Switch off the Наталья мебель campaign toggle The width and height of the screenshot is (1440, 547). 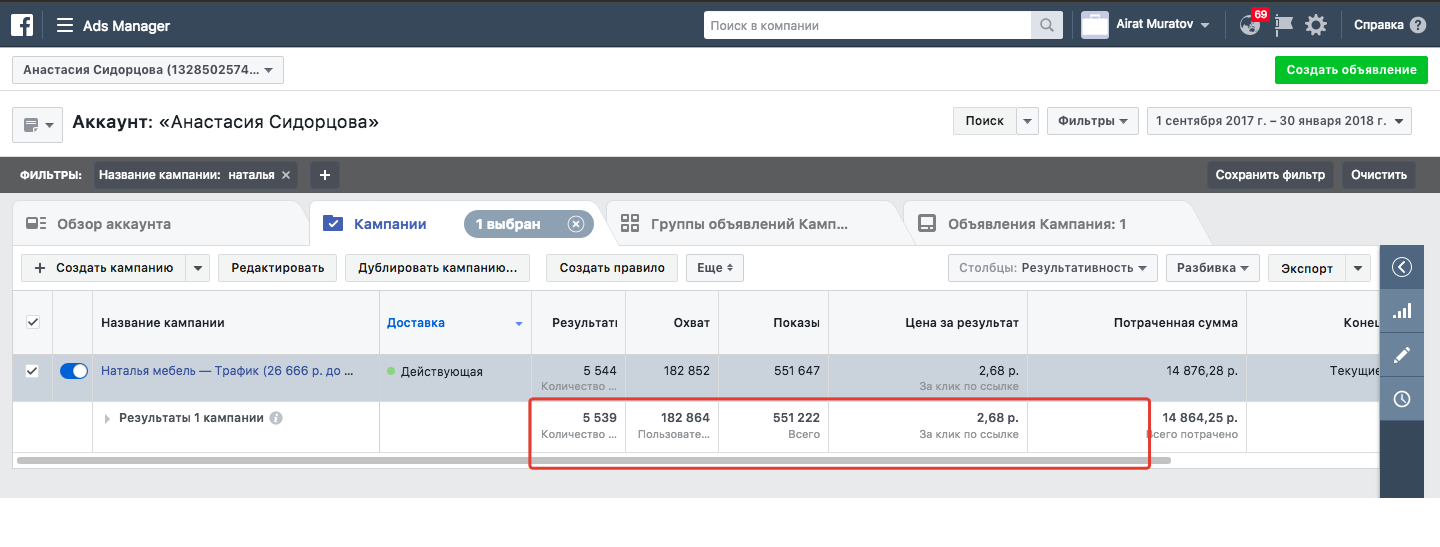tap(74, 371)
